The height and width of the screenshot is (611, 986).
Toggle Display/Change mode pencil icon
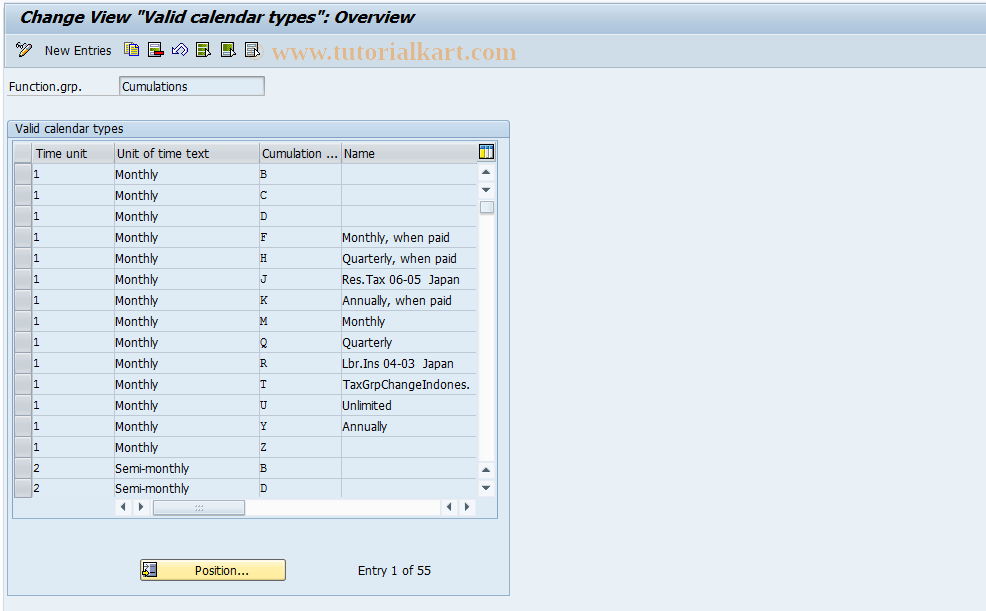pos(24,50)
